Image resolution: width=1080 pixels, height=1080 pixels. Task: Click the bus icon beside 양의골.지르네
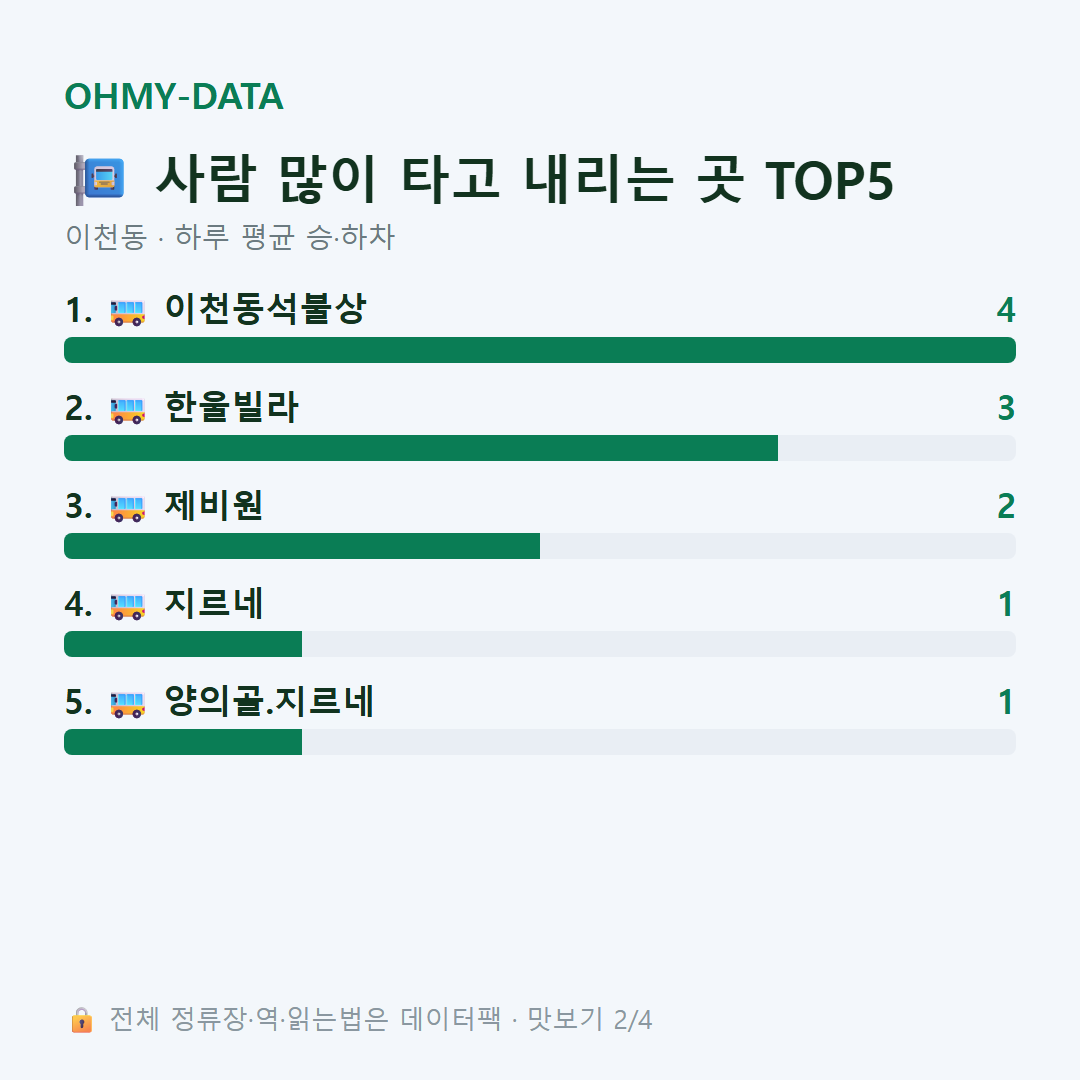[x=128, y=704]
